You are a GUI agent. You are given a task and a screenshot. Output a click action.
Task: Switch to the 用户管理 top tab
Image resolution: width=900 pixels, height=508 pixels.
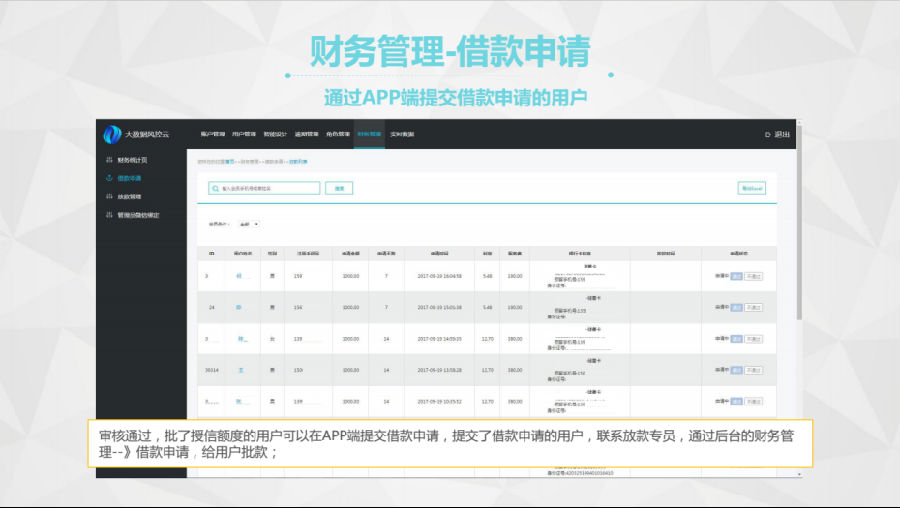pos(244,134)
